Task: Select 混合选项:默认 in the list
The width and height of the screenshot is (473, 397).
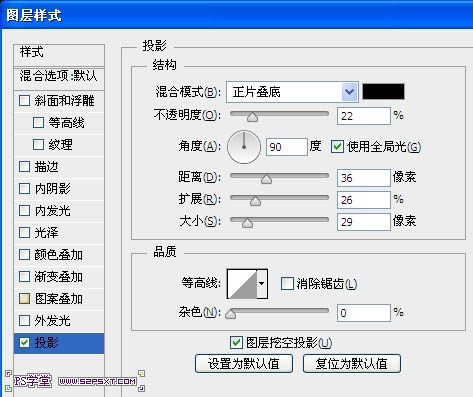Action: pos(59,78)
